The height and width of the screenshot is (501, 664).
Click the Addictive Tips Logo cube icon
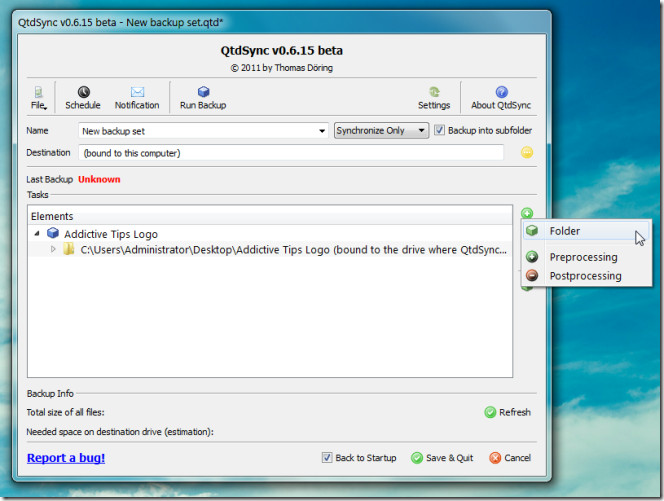click(x=53, y=233)
